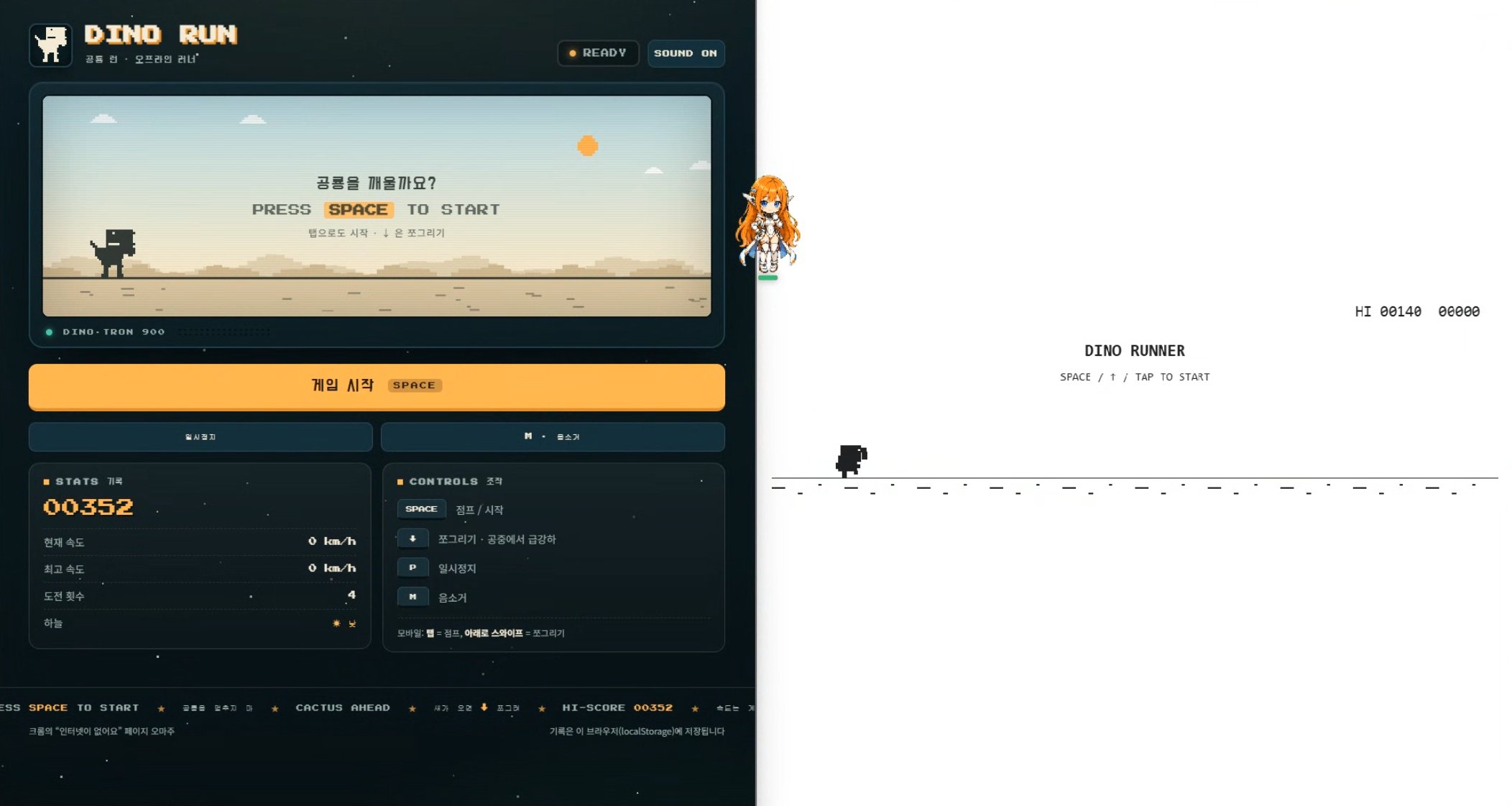The height and width of the screenshot is (806, 1512).
Task: Click the P keycap for 일시정지
Action: pyautogui.click(x=412, y=568)
